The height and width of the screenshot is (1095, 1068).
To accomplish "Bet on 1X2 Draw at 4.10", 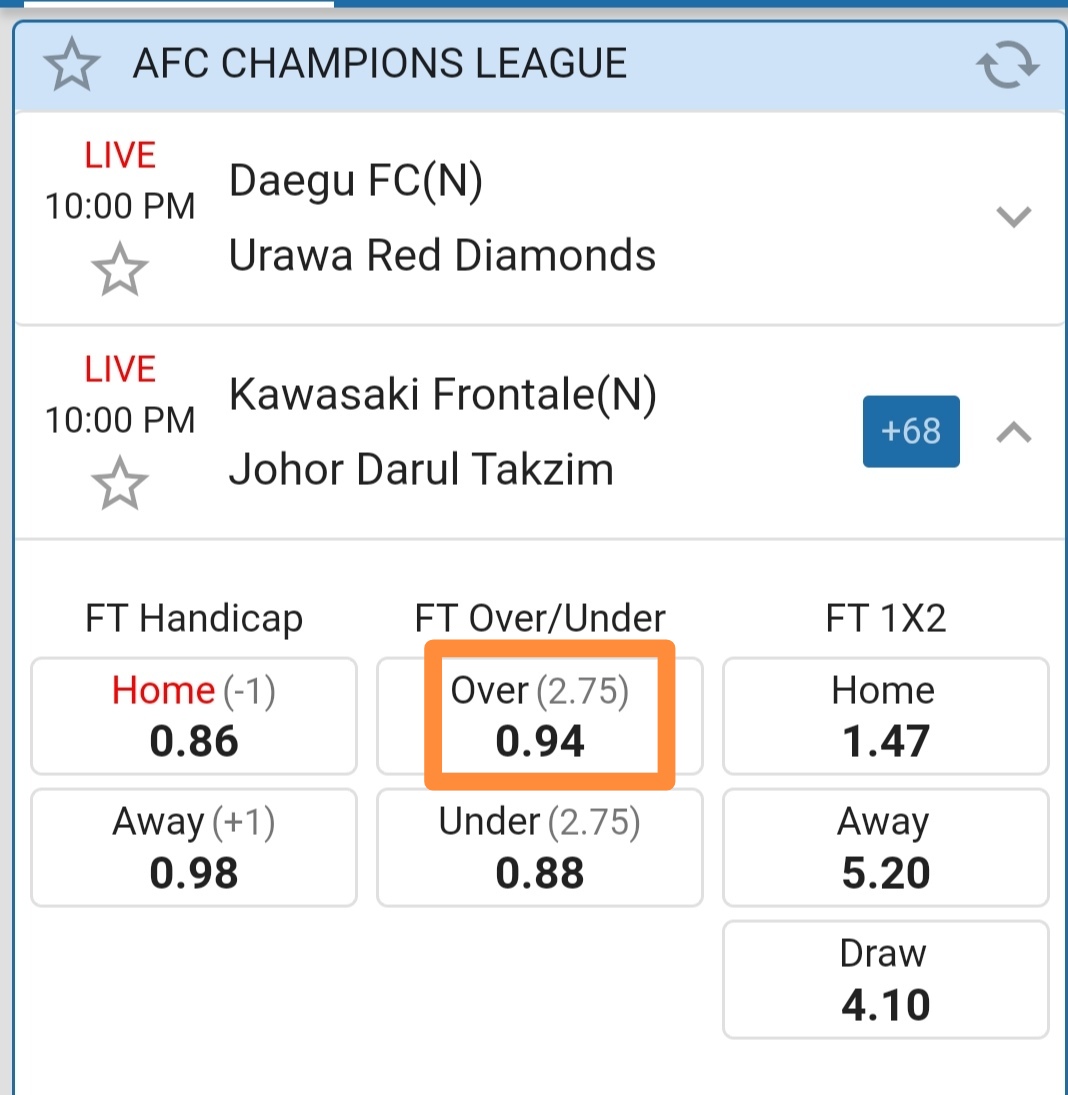I will (x=885, y=980).
